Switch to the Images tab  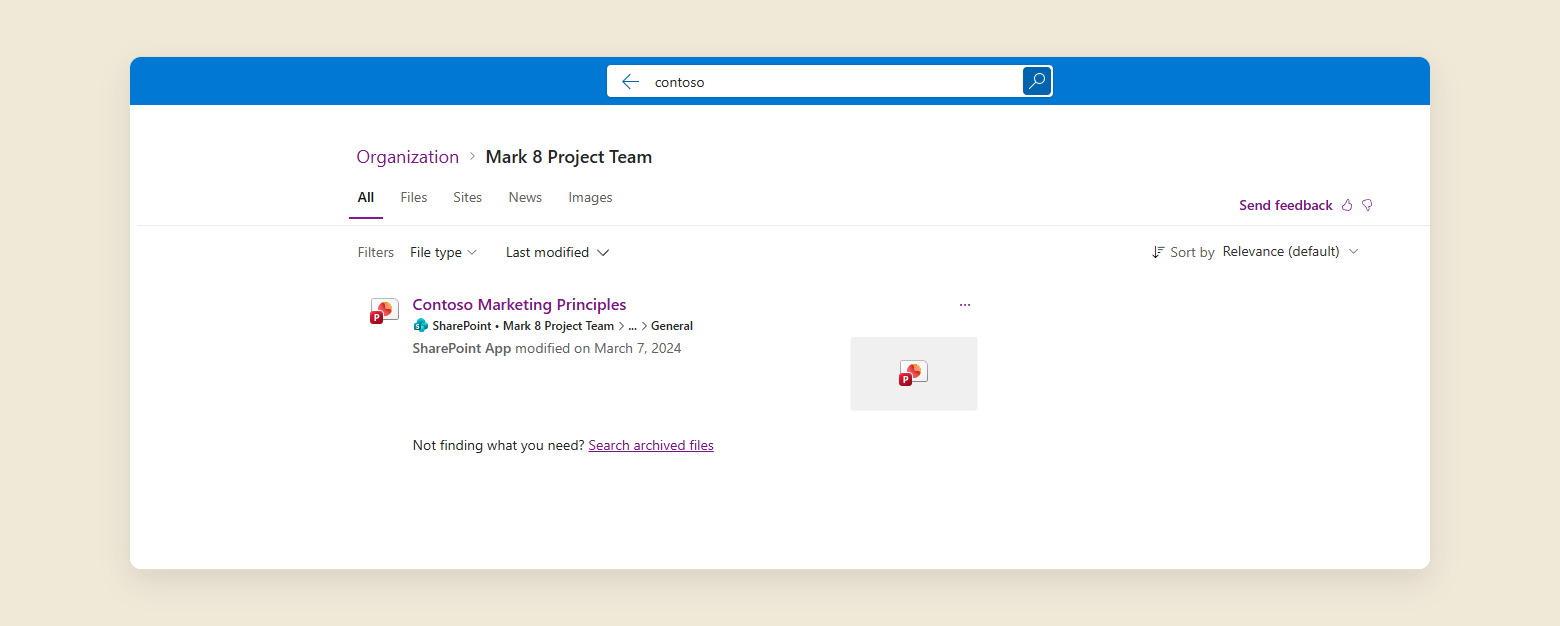590,198
